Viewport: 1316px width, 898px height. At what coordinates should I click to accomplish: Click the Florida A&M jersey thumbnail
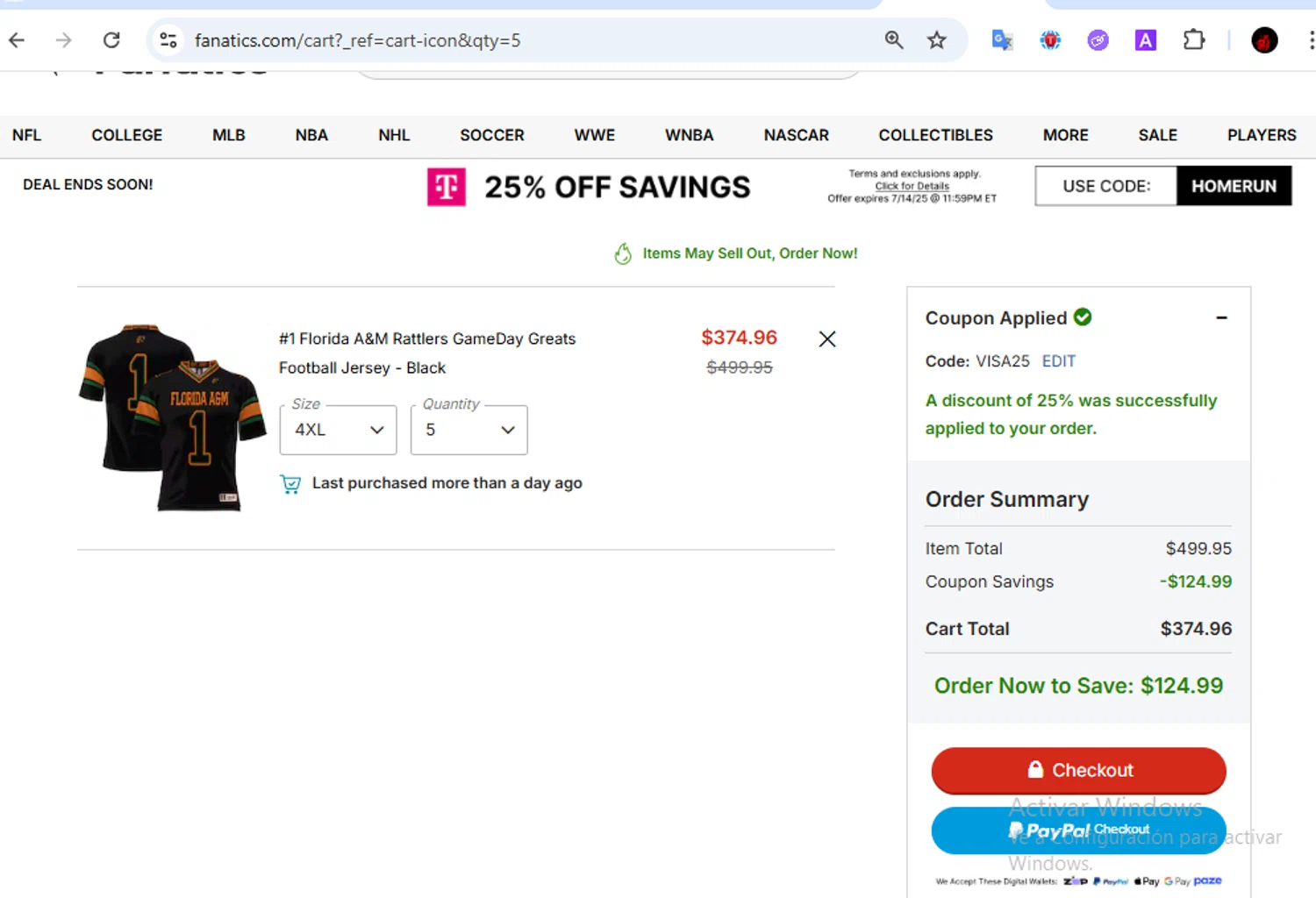[172, 417]
